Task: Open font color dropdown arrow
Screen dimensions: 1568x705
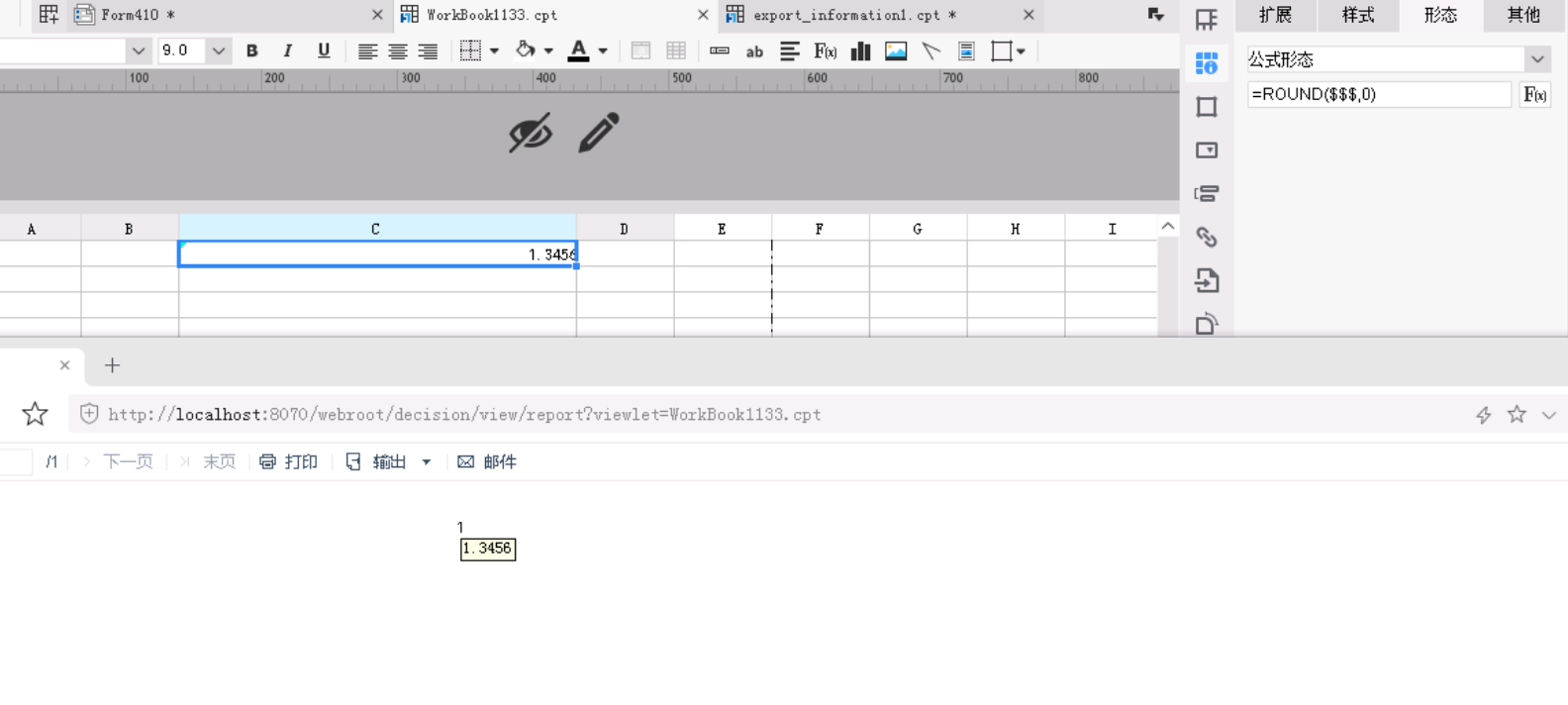Action: (603, 50)
